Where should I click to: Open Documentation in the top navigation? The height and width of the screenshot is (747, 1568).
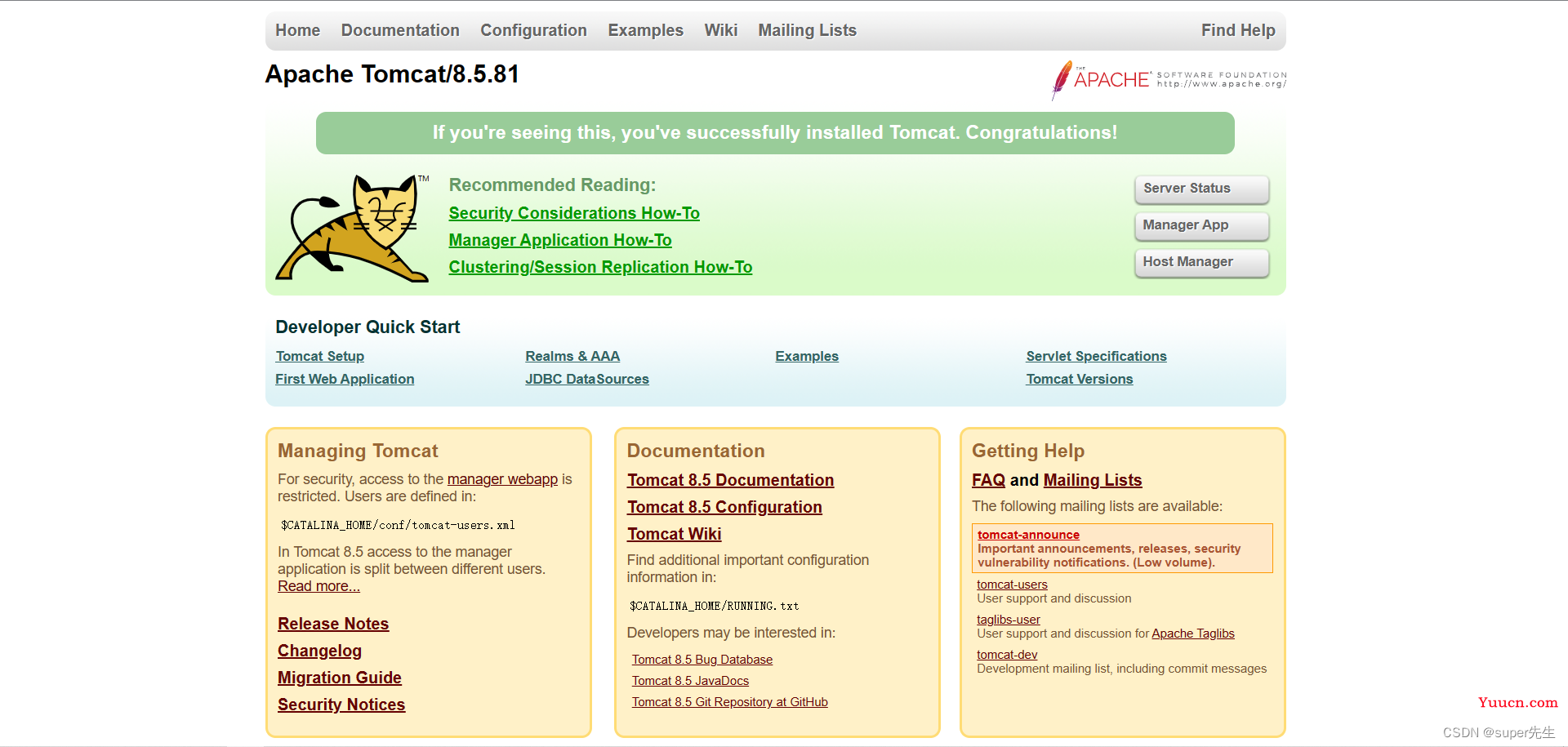coord(400,30)
